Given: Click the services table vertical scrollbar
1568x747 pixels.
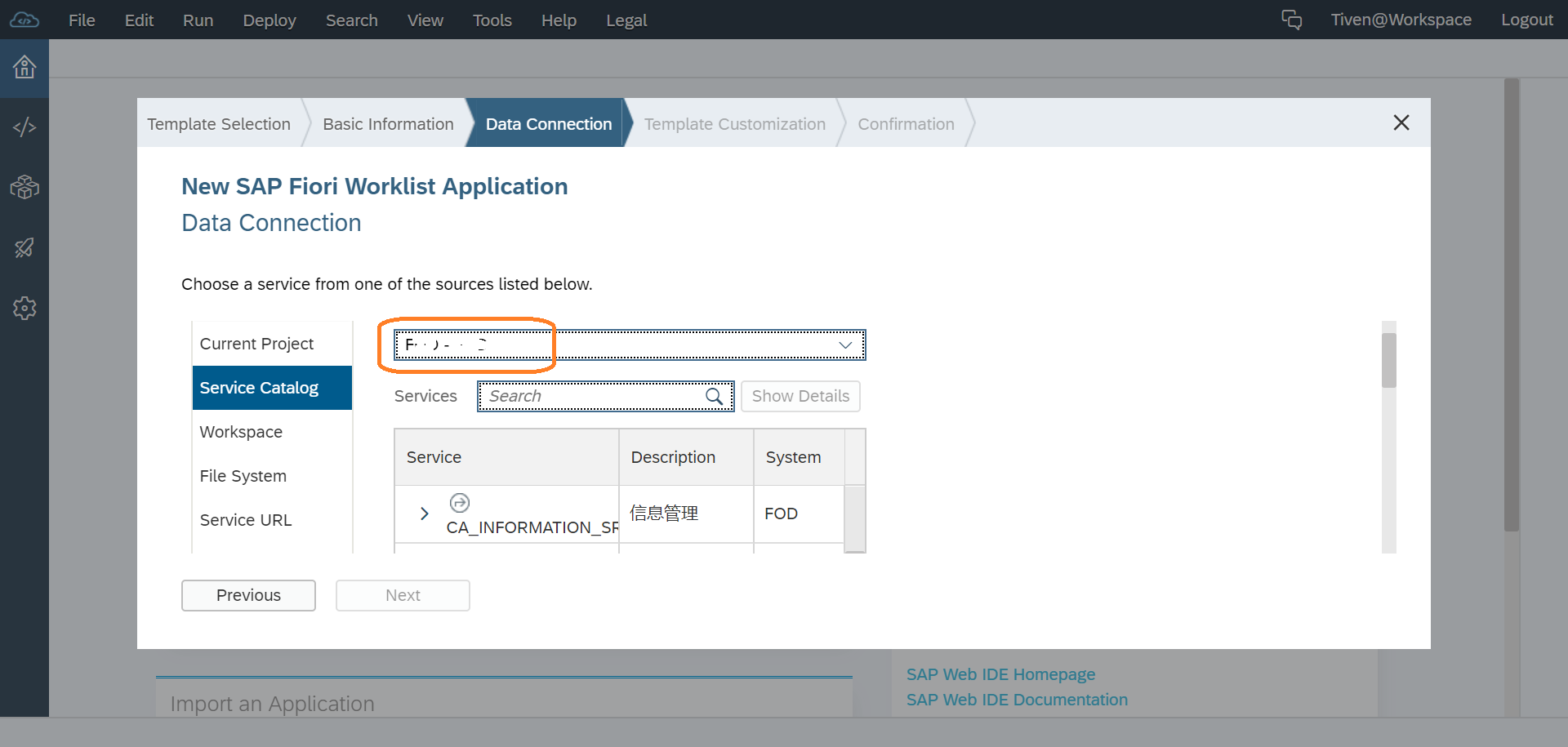Looking at the screenshot, I should point(854,519).
